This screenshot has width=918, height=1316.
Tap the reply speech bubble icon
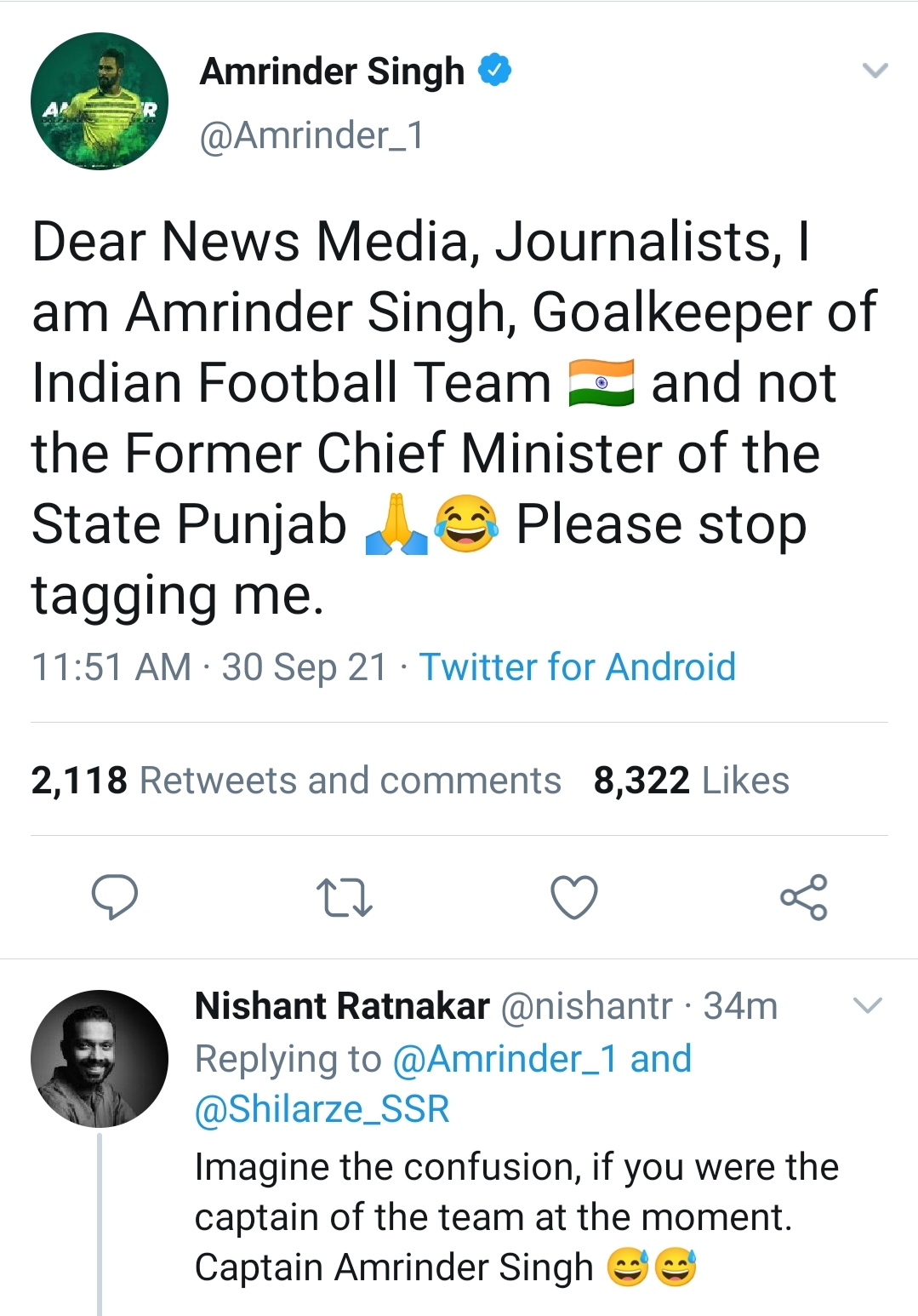click(115, 896)
